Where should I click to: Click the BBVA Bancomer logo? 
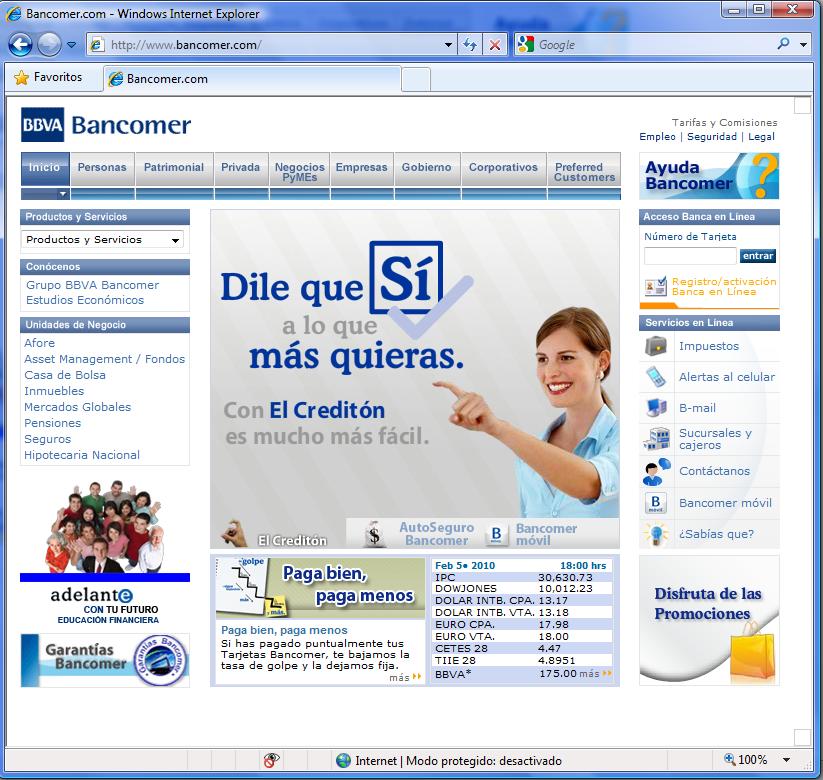coord(105,125)
